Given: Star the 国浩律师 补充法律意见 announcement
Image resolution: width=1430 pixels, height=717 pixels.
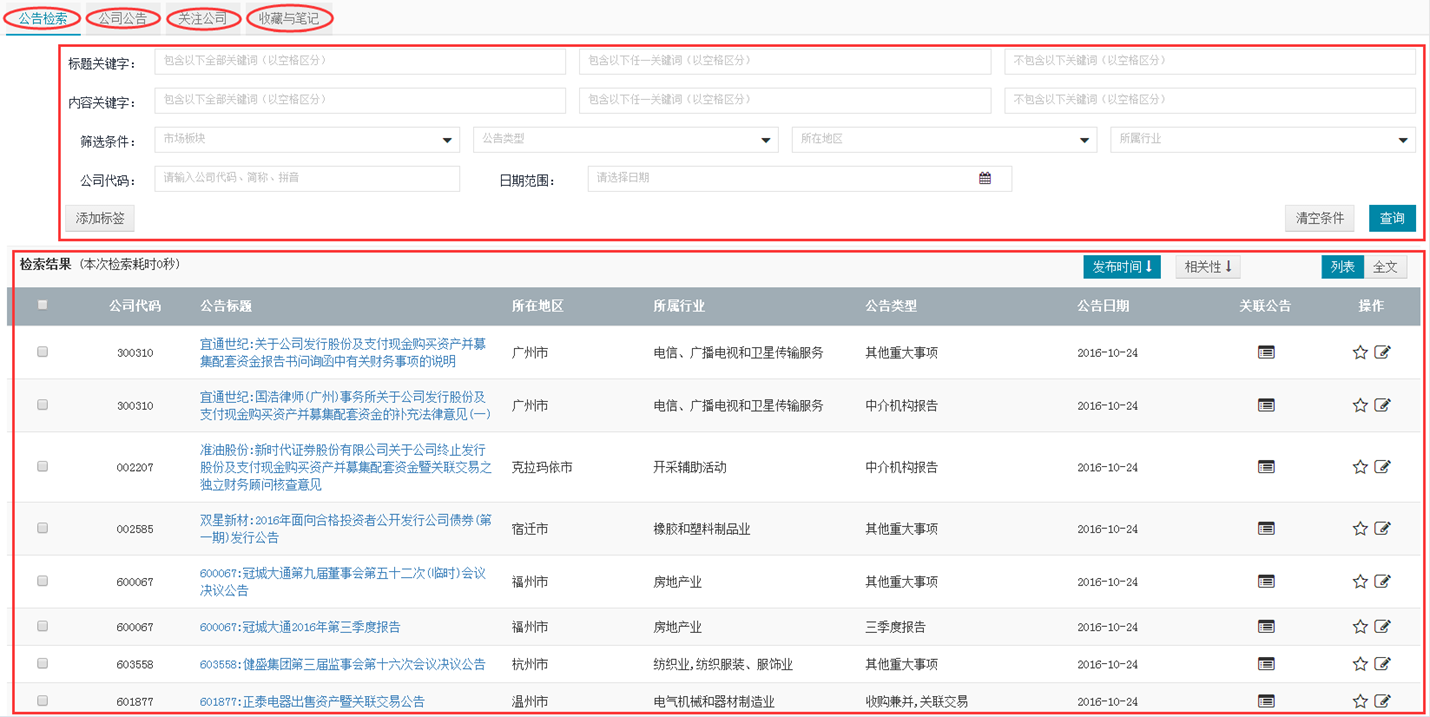Looking at the screenshot, I should click(x=1360, y=405).
